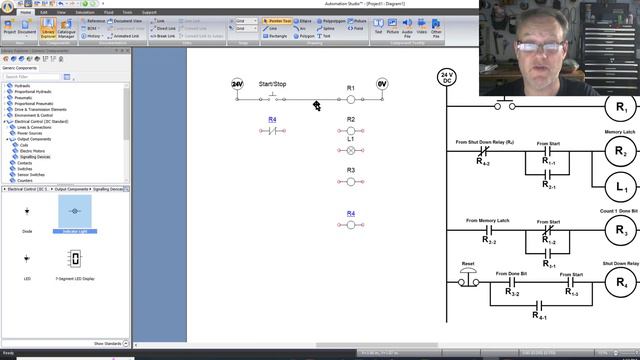Open the History dropdown in ribbon
The width and height of the screenshot is (640, 360).
tap(92, 36)
